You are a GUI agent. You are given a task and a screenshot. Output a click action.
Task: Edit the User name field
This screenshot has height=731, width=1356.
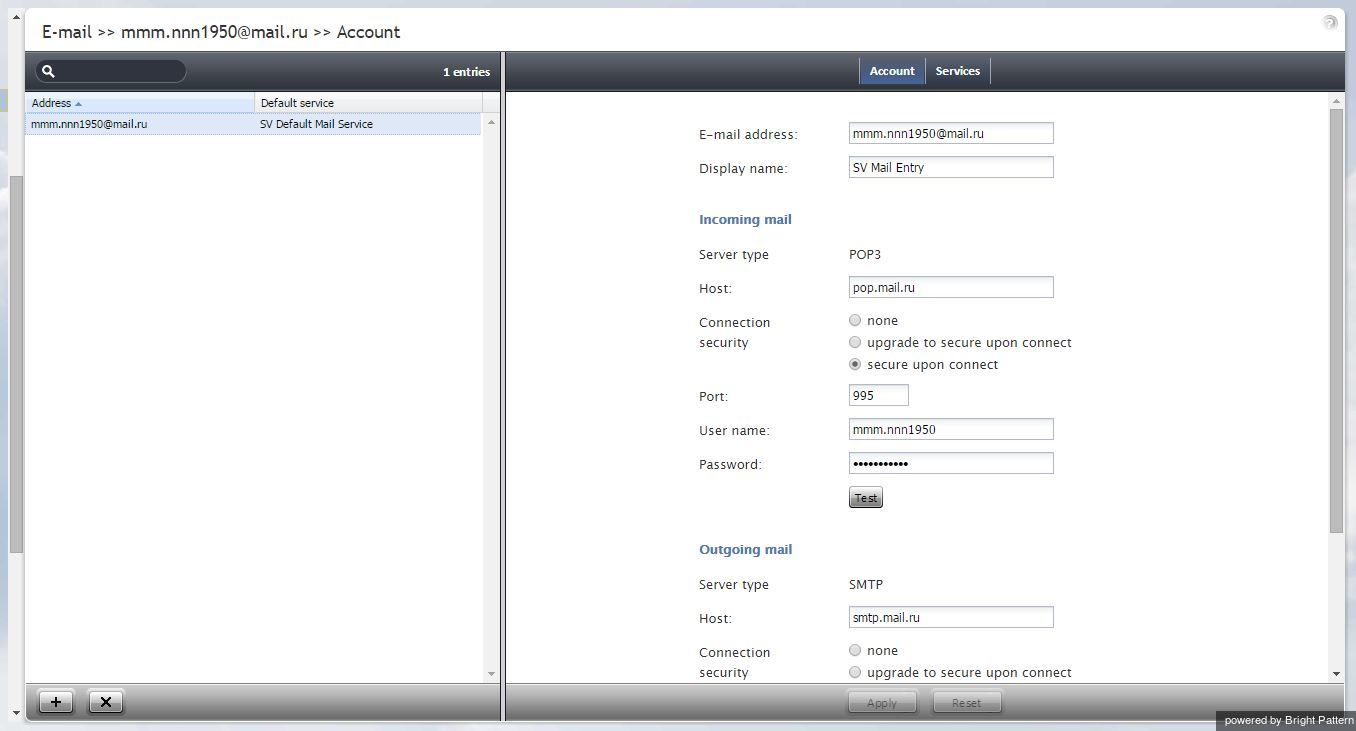click(951, 429)
